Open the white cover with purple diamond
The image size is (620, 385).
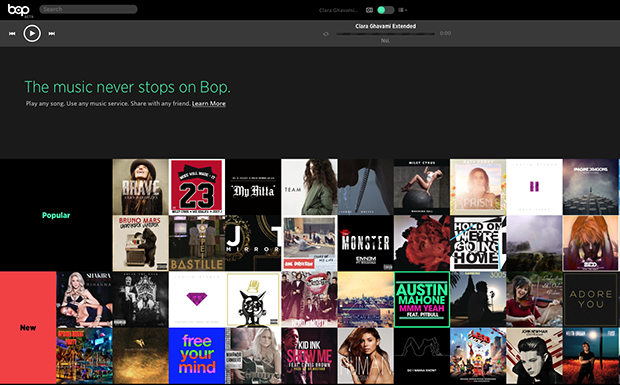pyautogui.click(x=197, y=299)
